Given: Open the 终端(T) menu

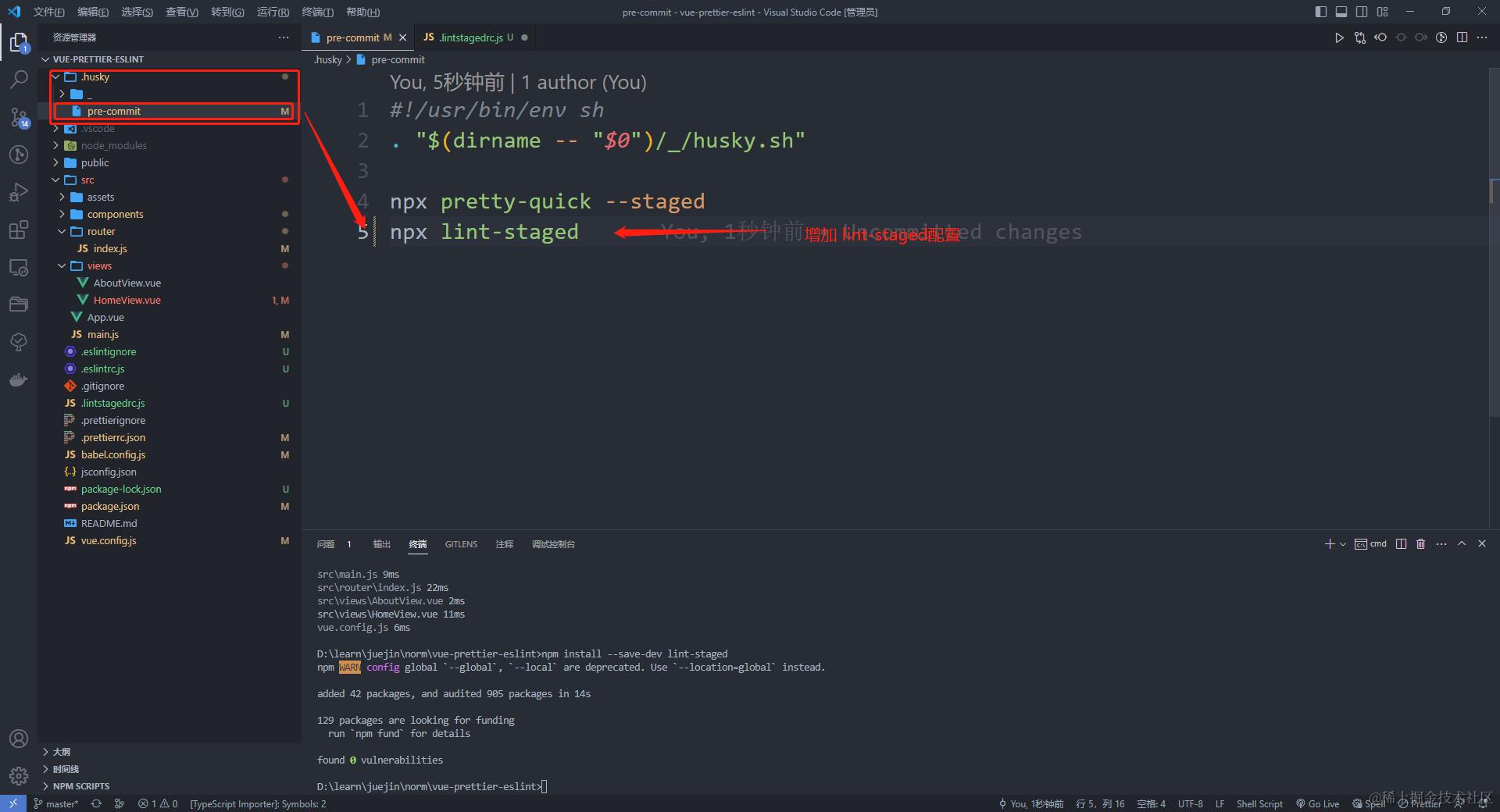Looking at the screenshot, I should tap(317, 12).
